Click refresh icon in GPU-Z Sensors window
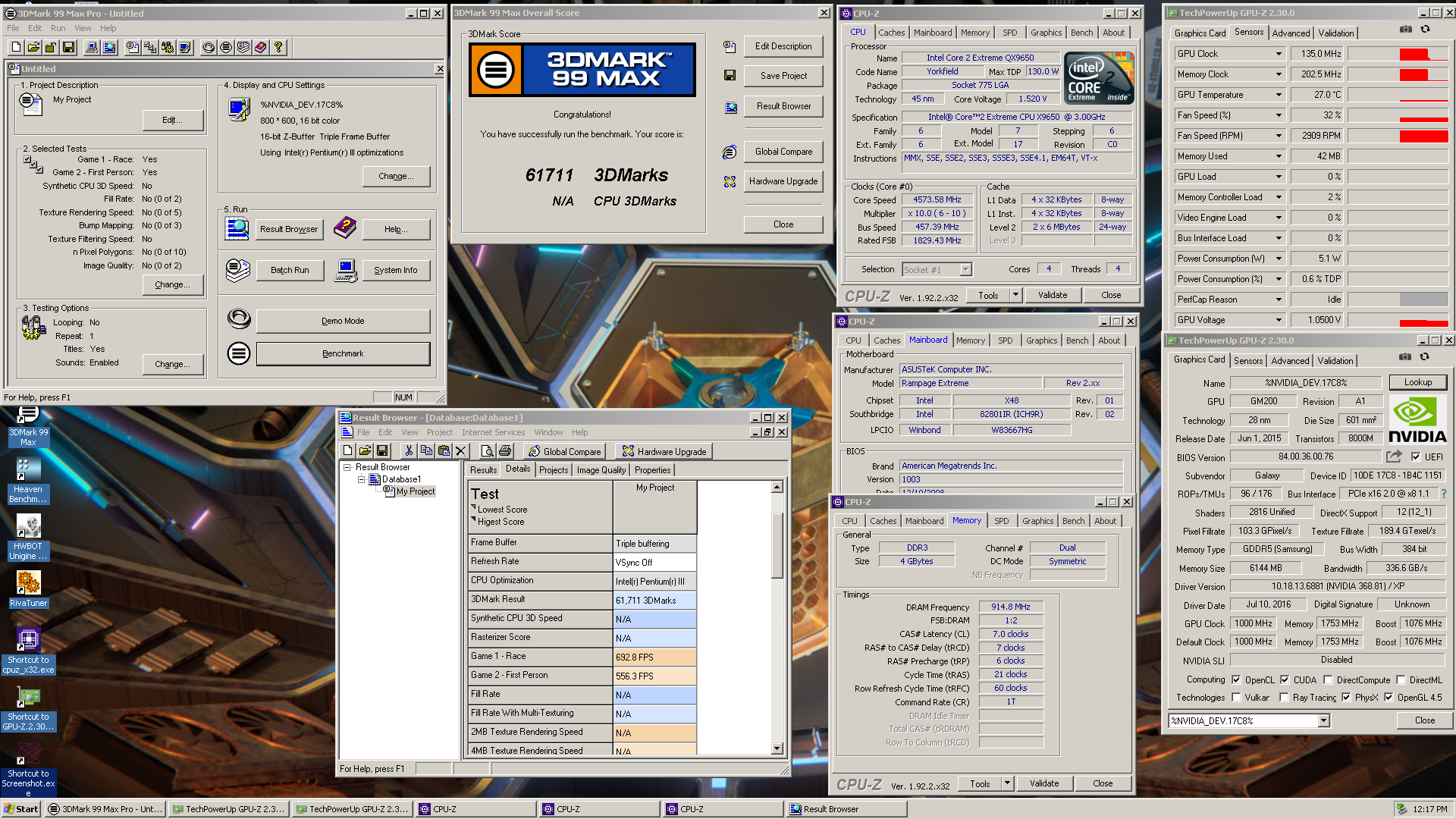1456x819 pixels. pyautogui.click(x=1425, y=30)
